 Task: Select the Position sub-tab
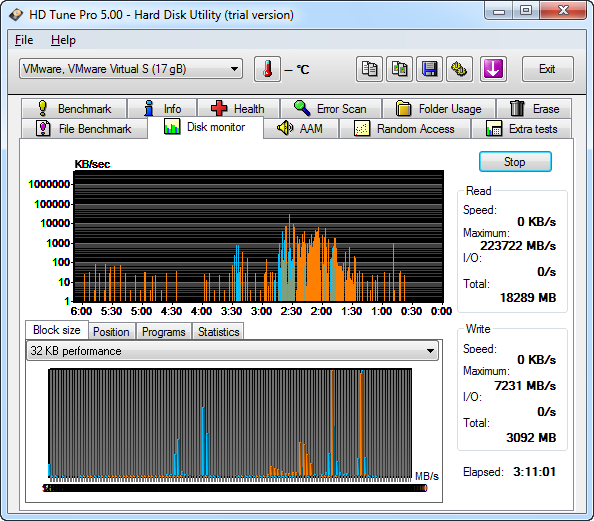[111, 332]
